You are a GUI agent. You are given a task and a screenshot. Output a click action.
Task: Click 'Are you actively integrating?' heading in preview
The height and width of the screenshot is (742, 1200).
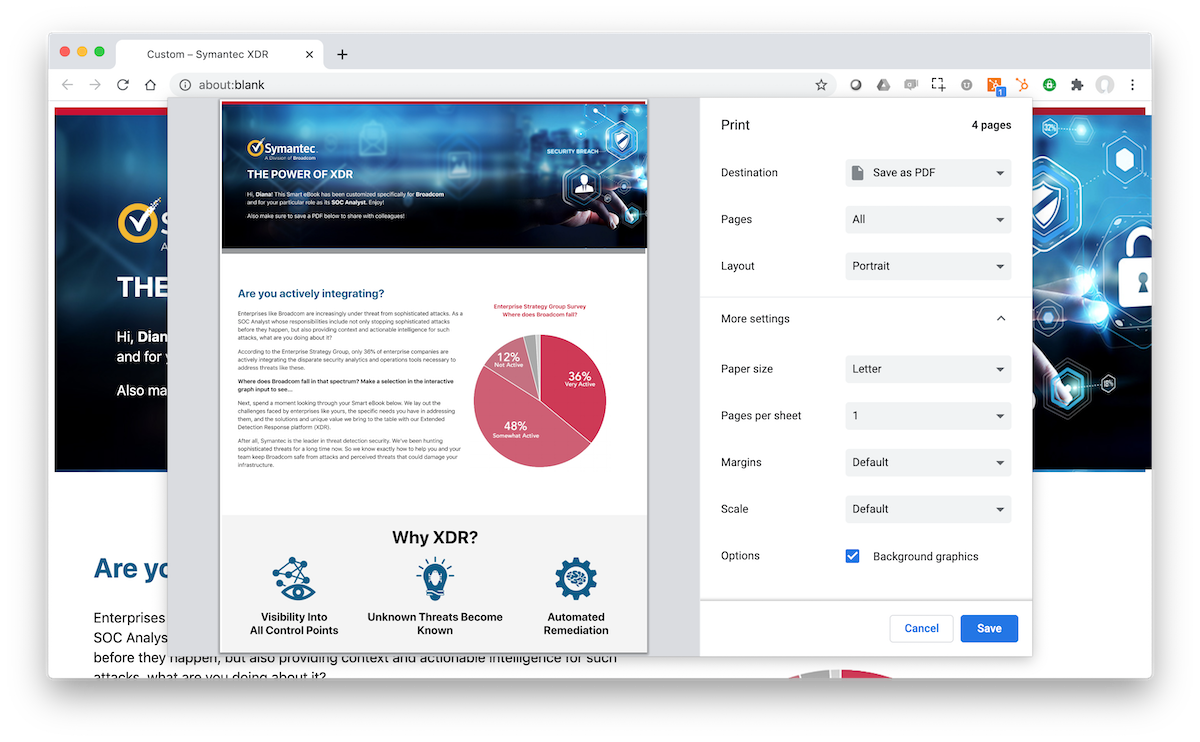point(311,294)
